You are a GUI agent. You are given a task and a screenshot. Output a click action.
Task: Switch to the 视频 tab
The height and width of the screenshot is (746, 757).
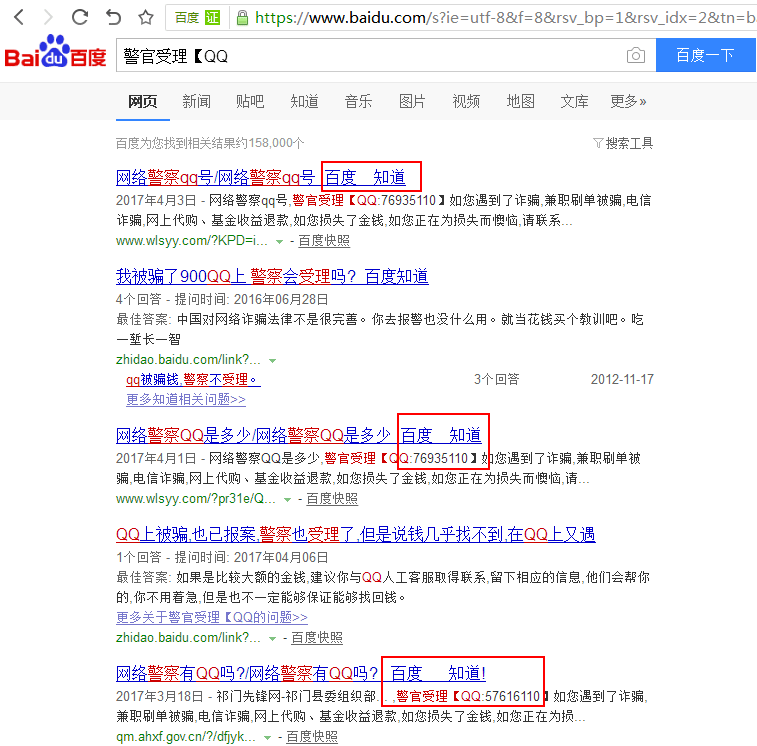(466, 101)
